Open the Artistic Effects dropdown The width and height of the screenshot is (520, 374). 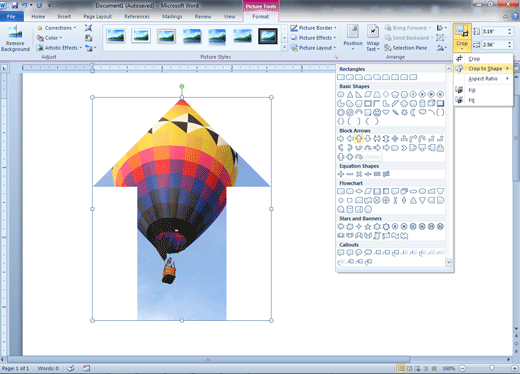(x=59, y=48)
